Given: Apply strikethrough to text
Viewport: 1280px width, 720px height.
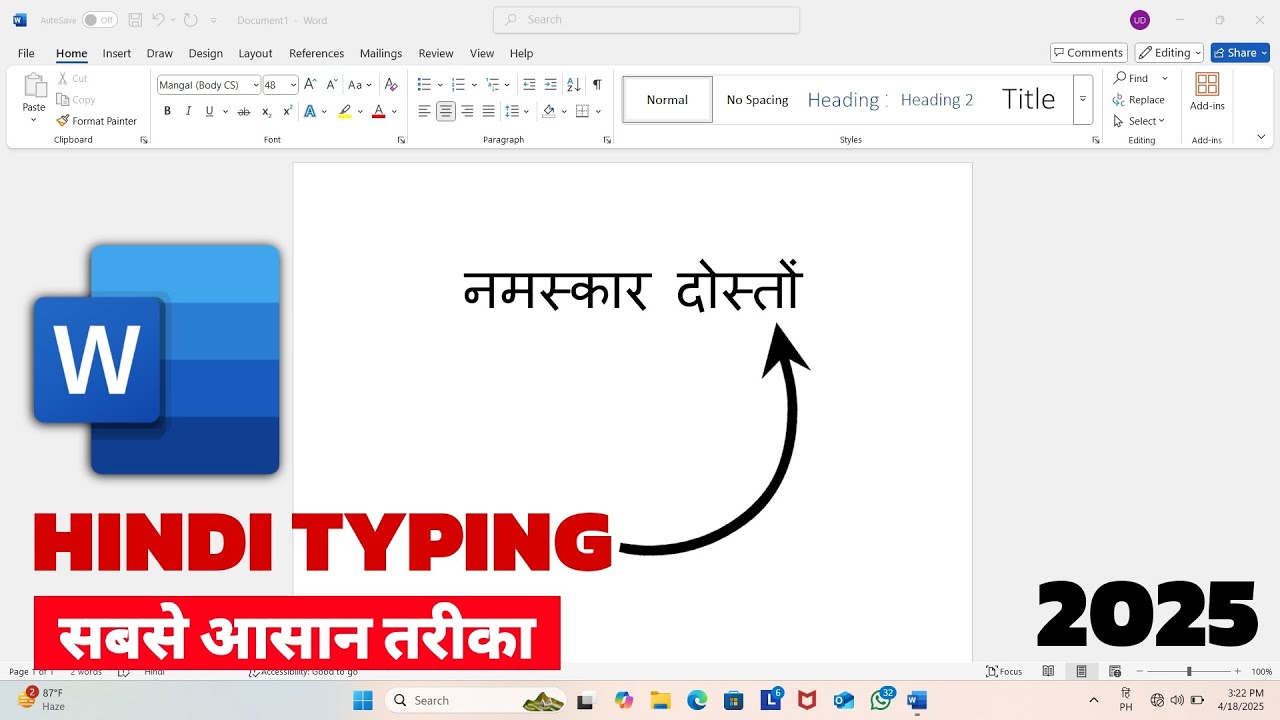Looking at the screenshot, I should (x=243, y=112).
